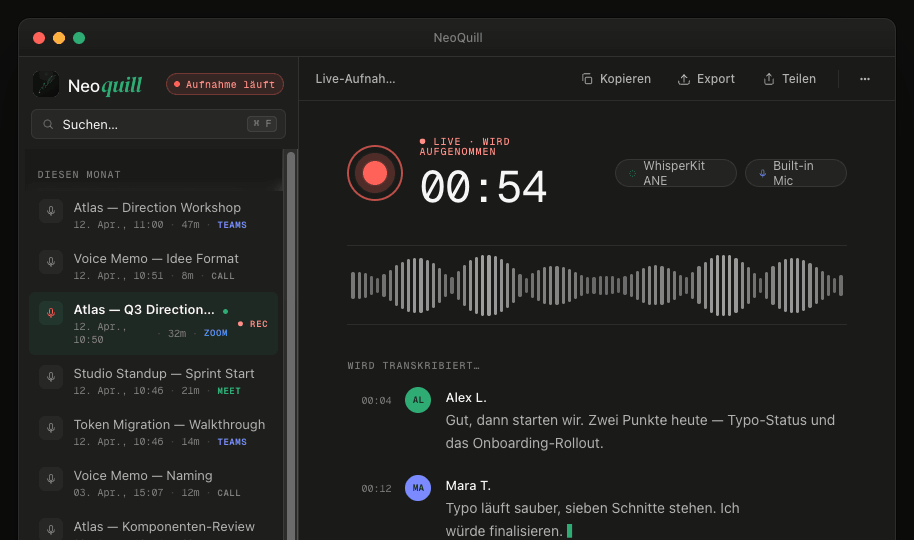Click the AL speaker avatar

[x=418, y=400]
